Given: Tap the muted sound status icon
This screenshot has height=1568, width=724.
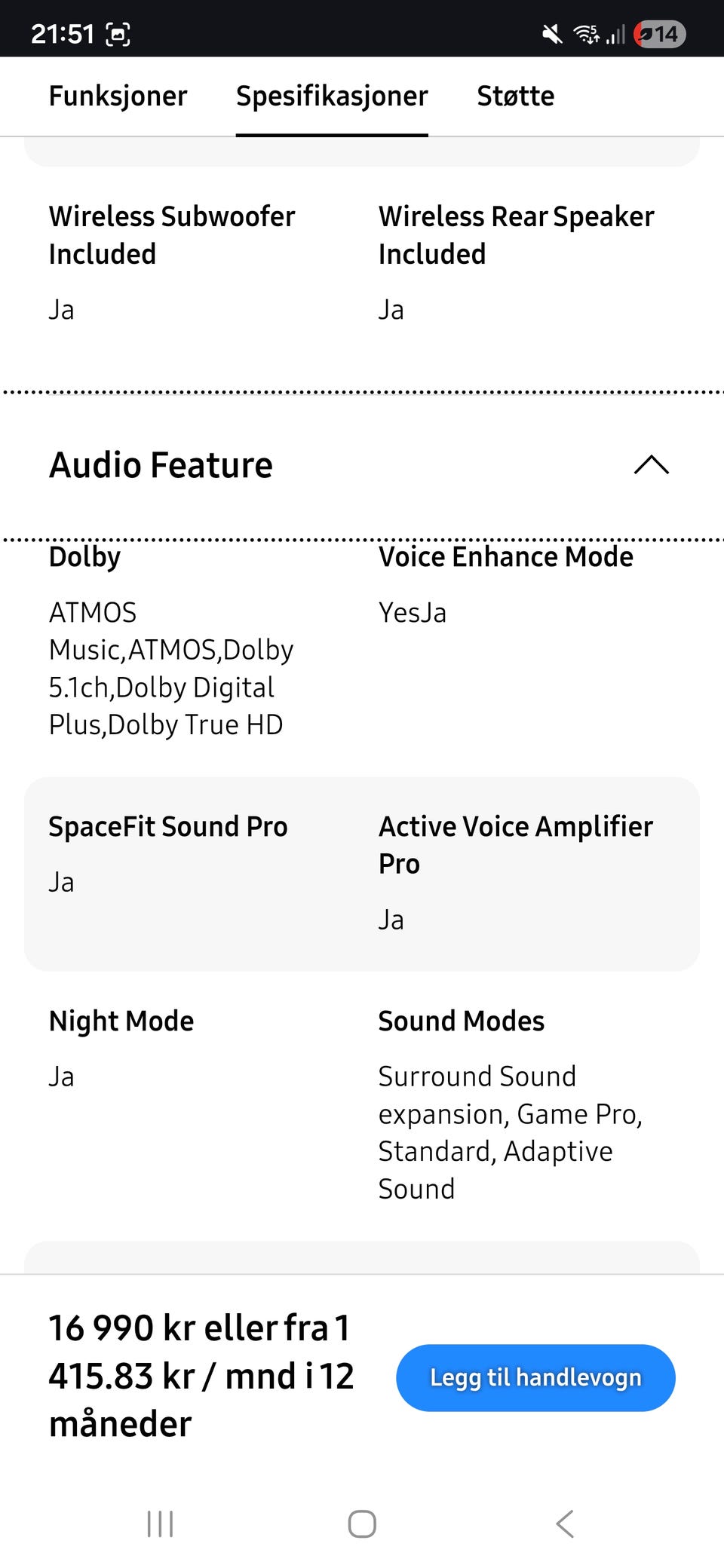Looking at the screenshot, I should 552,34.
